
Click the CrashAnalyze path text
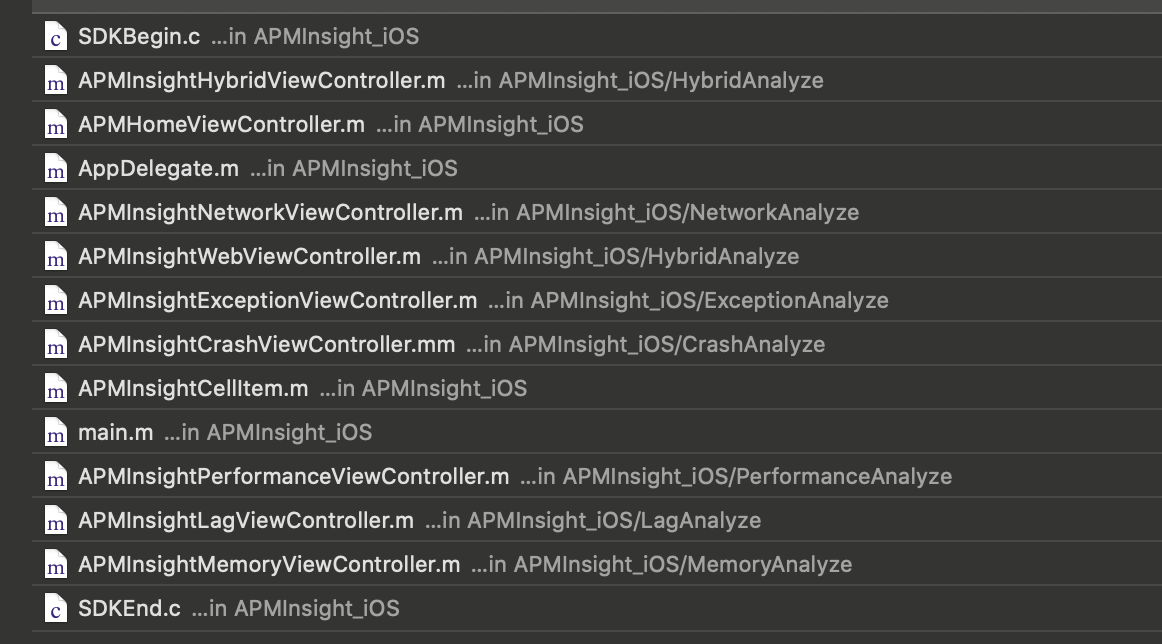(x=645, y=344)
